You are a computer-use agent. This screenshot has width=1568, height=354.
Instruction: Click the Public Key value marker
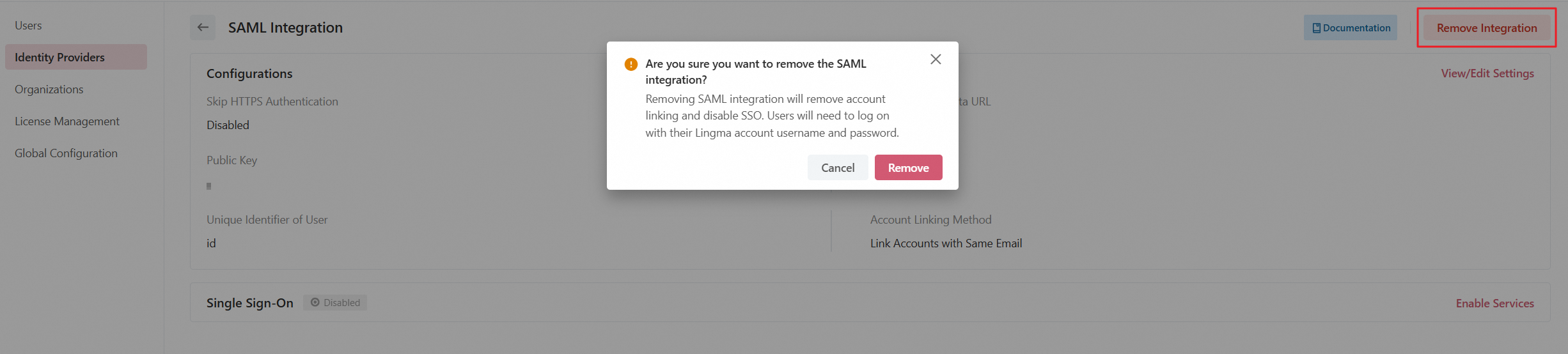coord(209,186)
